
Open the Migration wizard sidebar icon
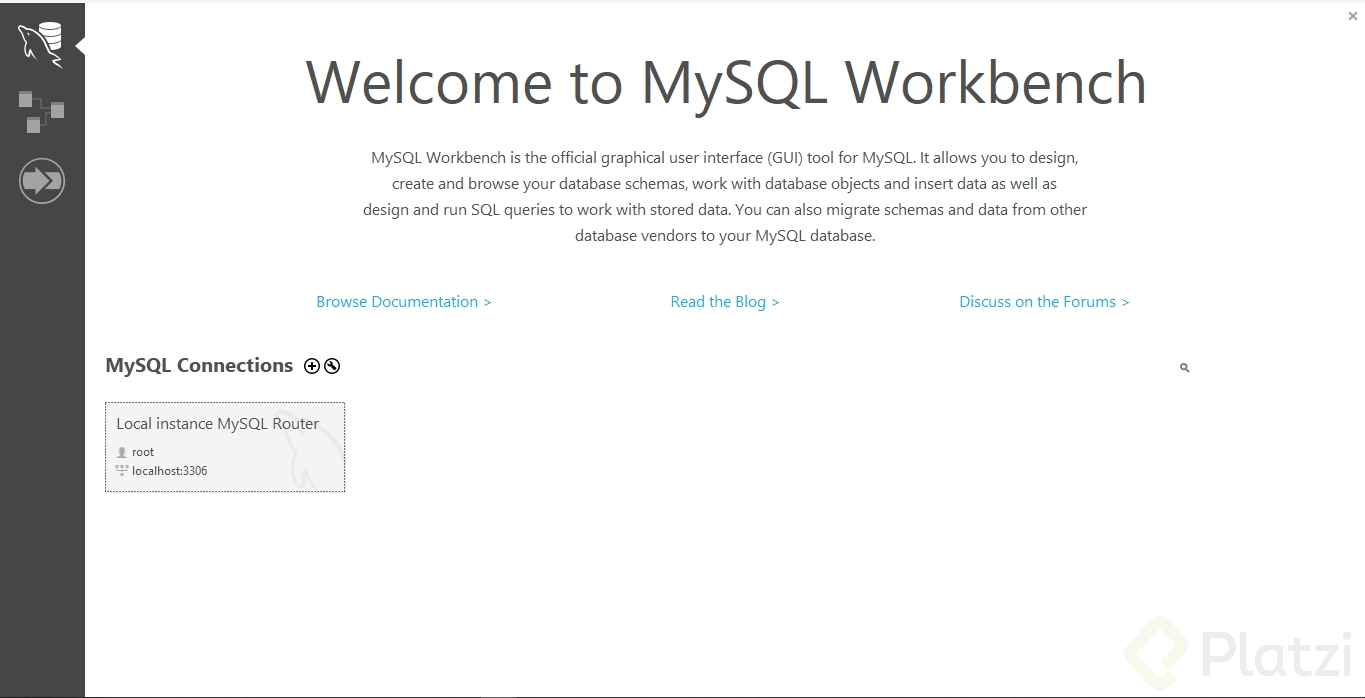coord(42,181)
